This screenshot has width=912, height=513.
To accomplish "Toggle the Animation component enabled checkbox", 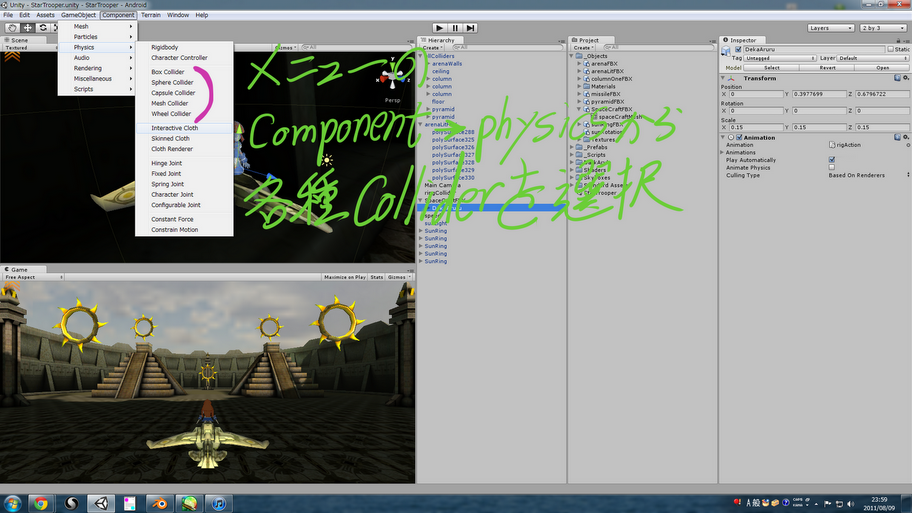I will pos(739,138).
